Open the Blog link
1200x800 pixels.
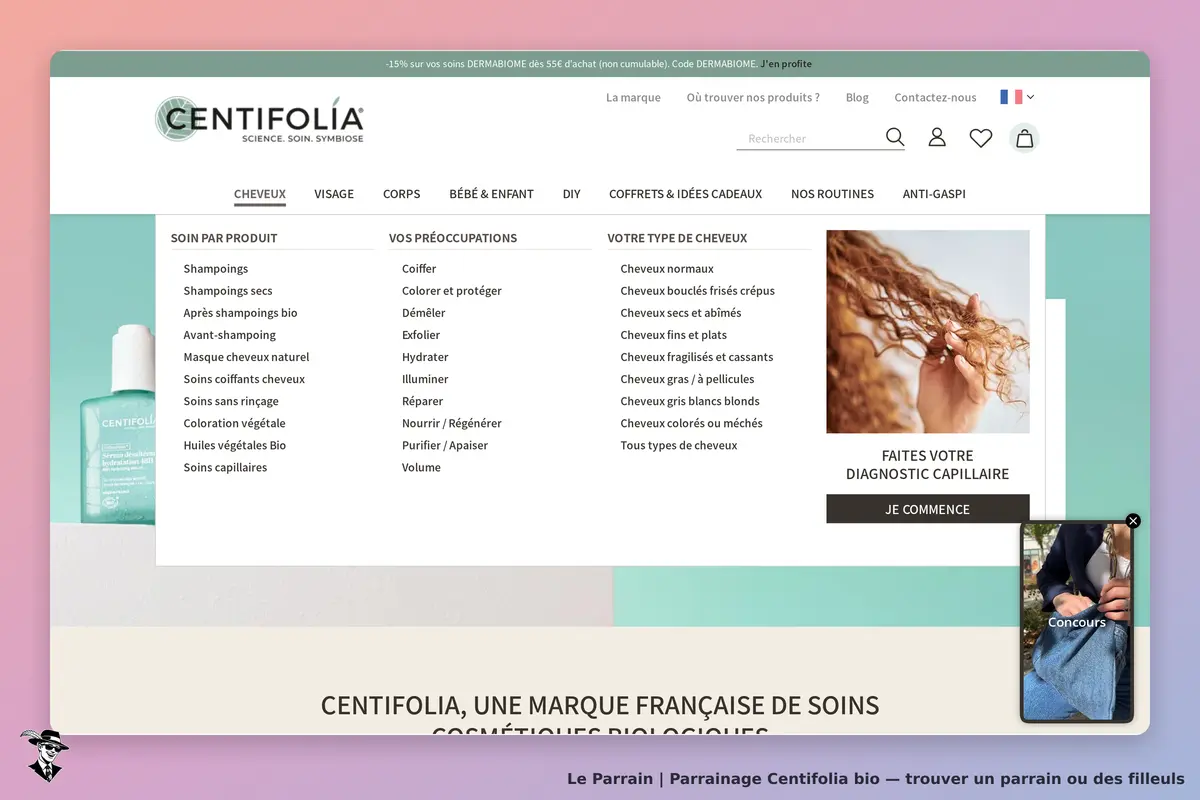pyautogui.click(x=857, y=97)
